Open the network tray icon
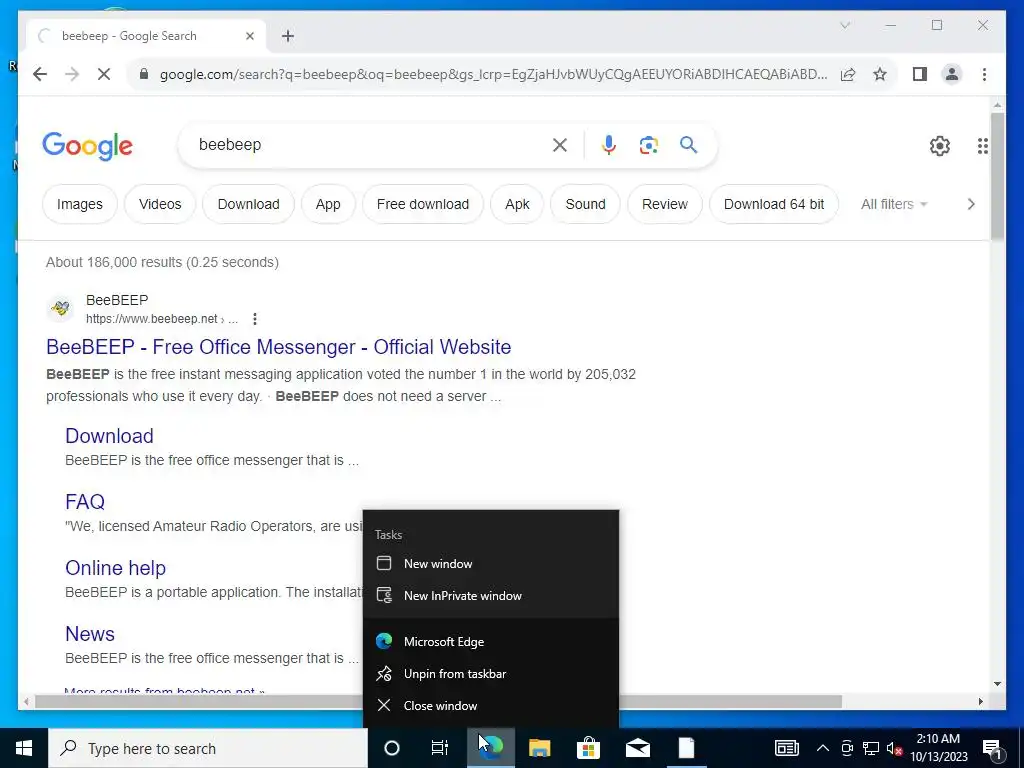Image resolution: width=1024 pixels, height=768 pixels. tap(871, 748)
